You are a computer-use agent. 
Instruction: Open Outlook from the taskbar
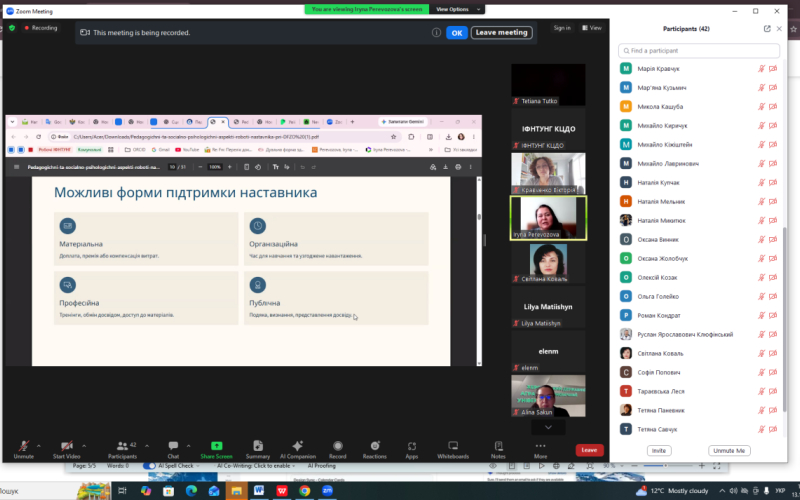(214, 491)
